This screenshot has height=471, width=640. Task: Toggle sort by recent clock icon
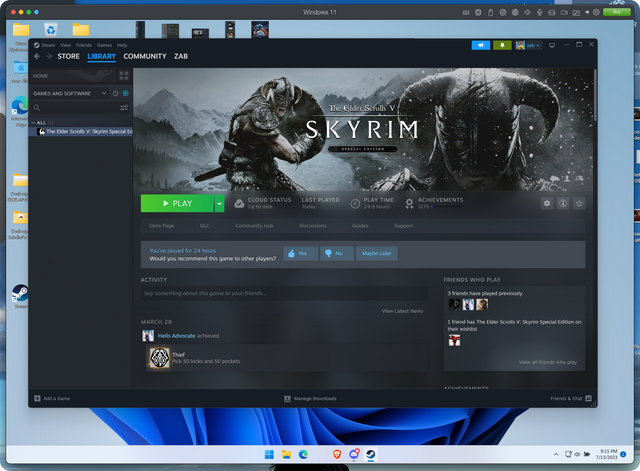click(x=115, y=93)
